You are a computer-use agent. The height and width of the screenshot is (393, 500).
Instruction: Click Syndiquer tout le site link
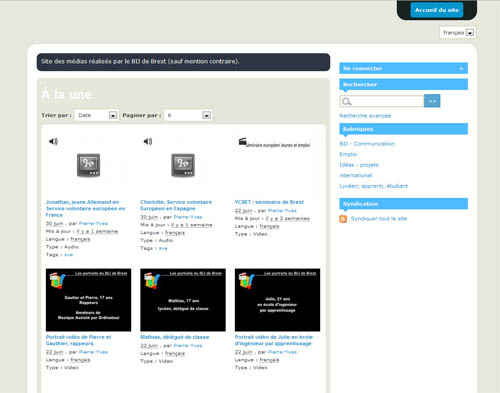[379, 219]
